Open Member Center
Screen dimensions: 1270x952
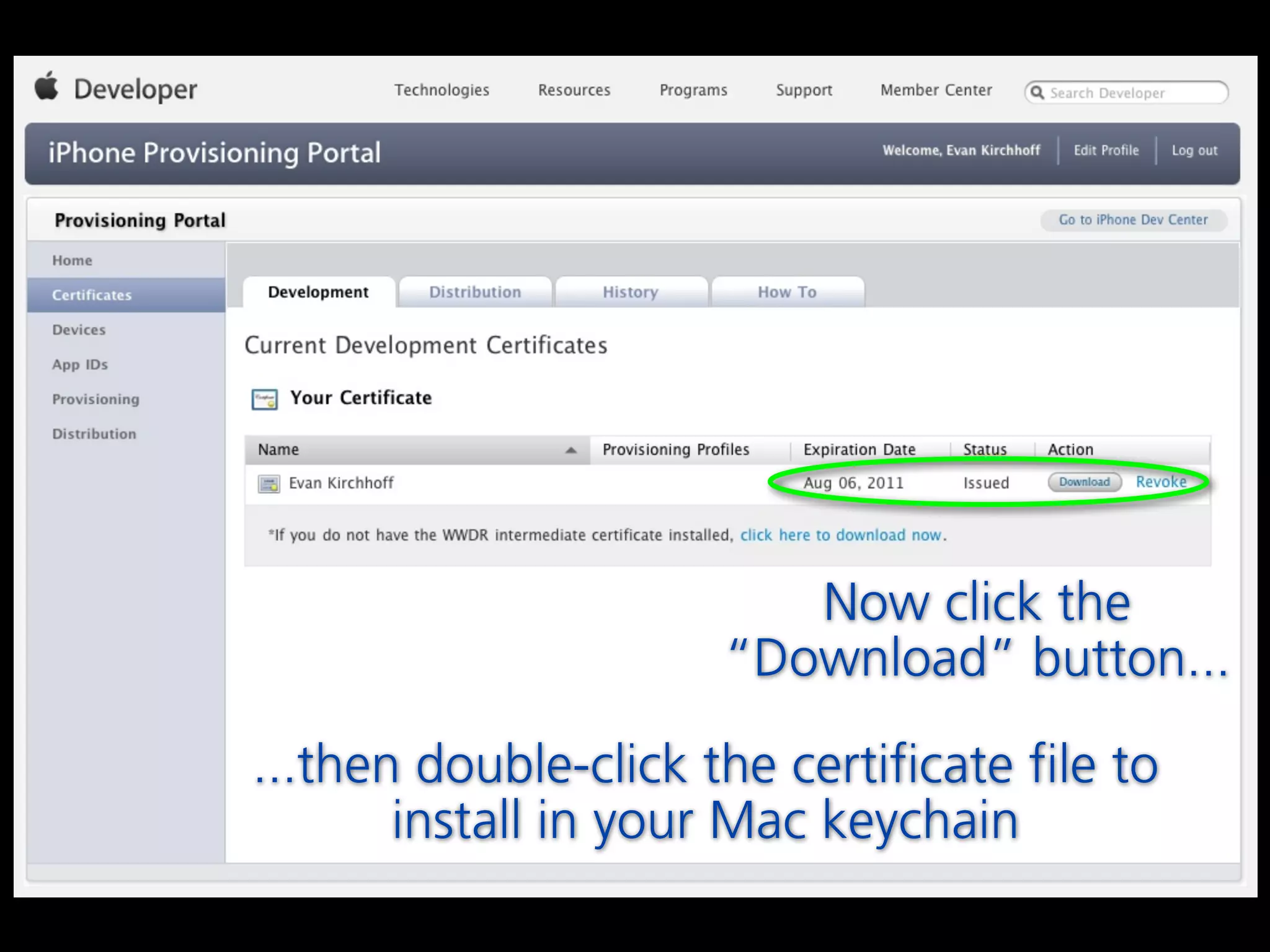click(936, 90)
